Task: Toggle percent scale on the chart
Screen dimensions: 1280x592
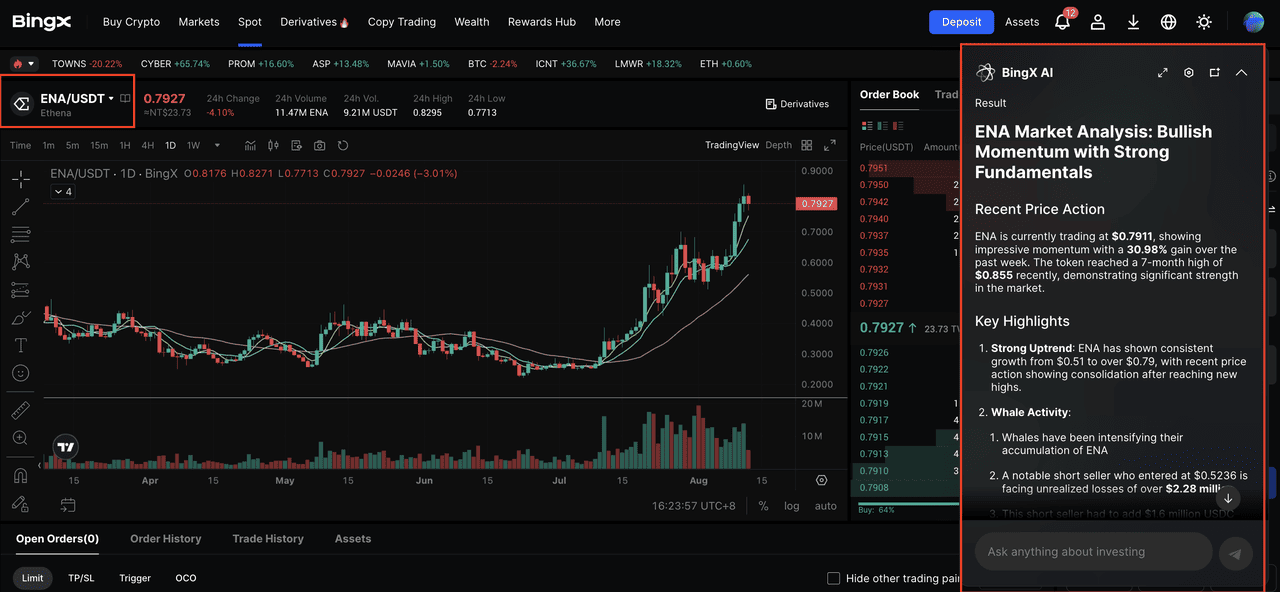Action: point(764,506)
